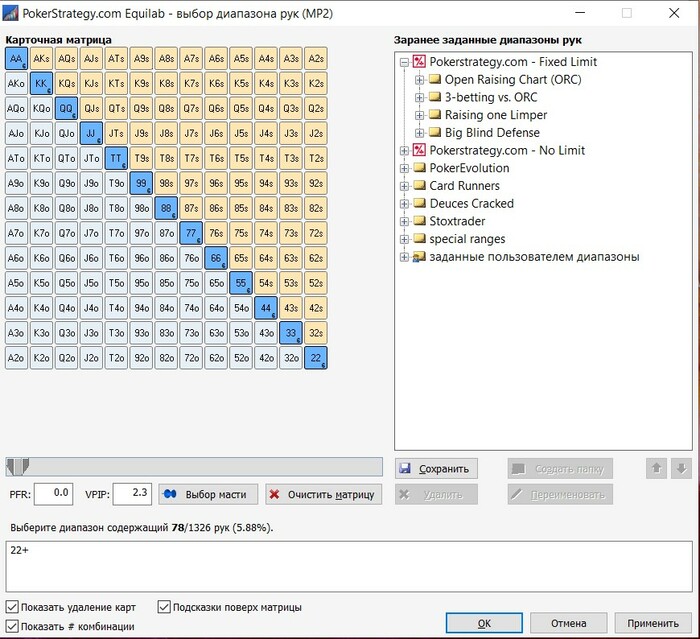Select the QQ pair cell
Screen dimensions: 700x639
67,109
